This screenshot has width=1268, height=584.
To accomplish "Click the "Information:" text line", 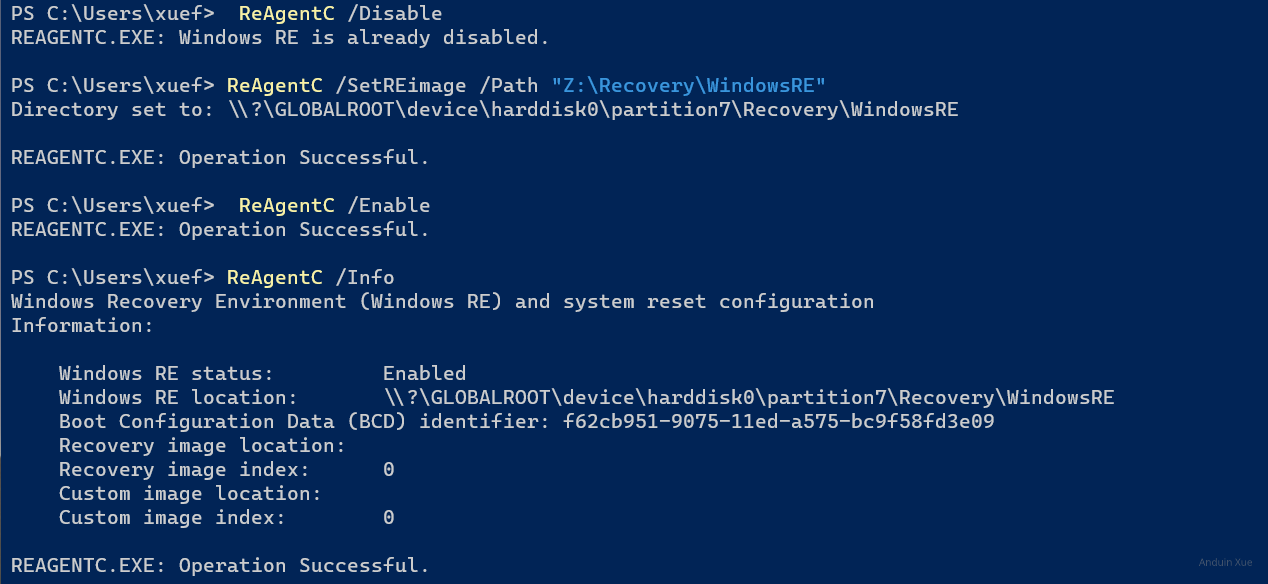I will click(x=82, y=326).
